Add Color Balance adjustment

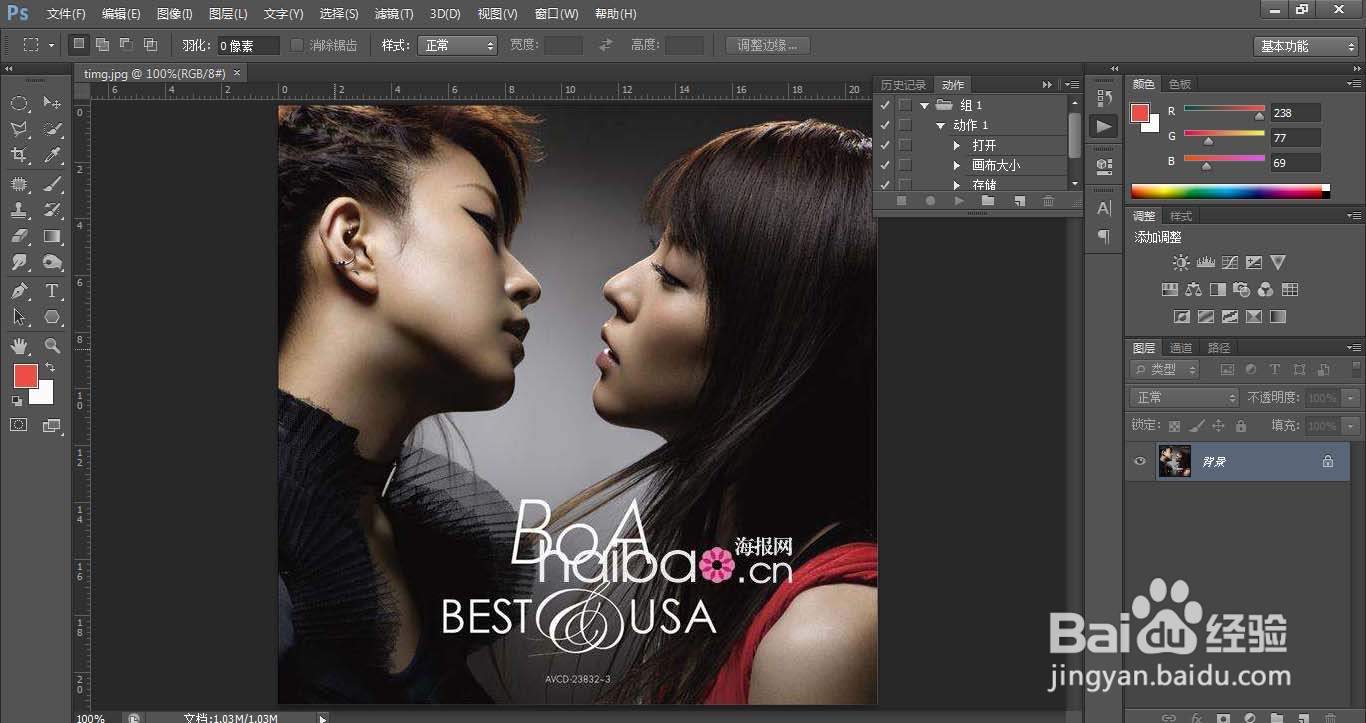pyautogui.click(x=1193, y=290)
